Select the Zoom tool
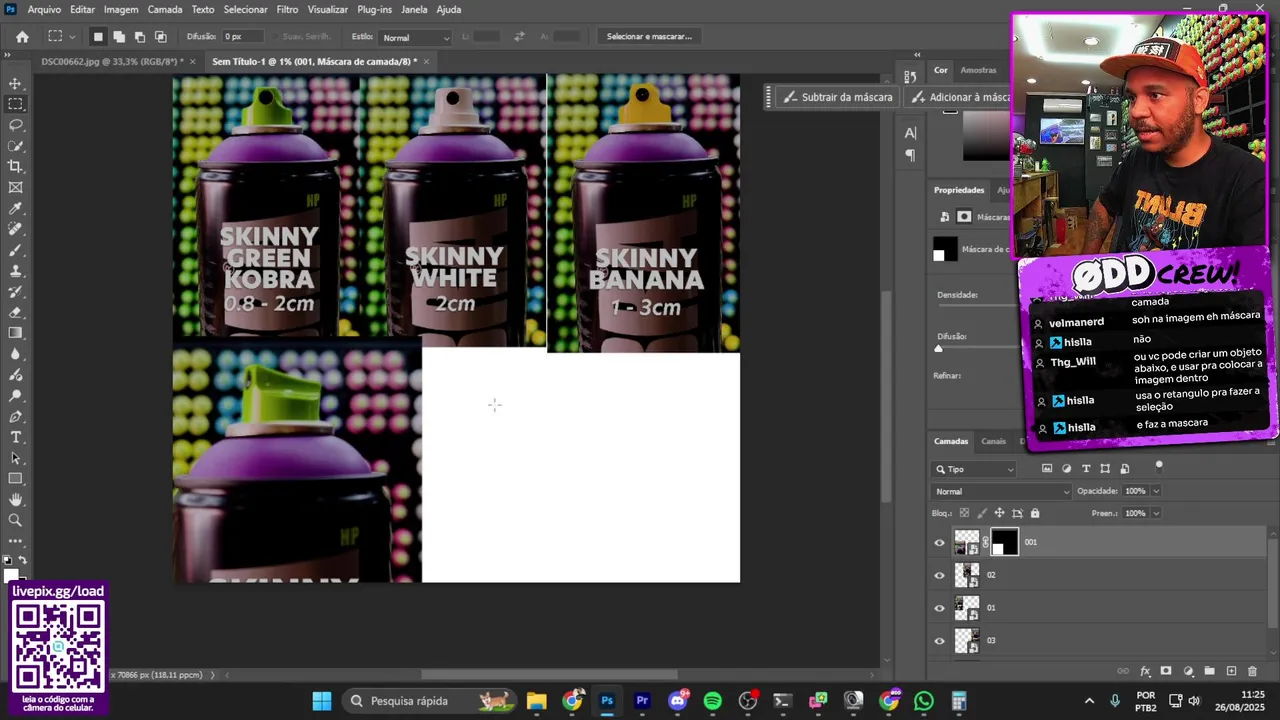 (15, 521)
